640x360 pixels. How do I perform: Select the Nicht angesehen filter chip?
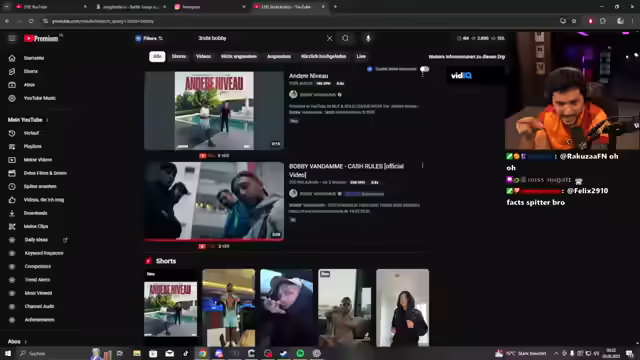pyautogui.click(x=239, y=57)
